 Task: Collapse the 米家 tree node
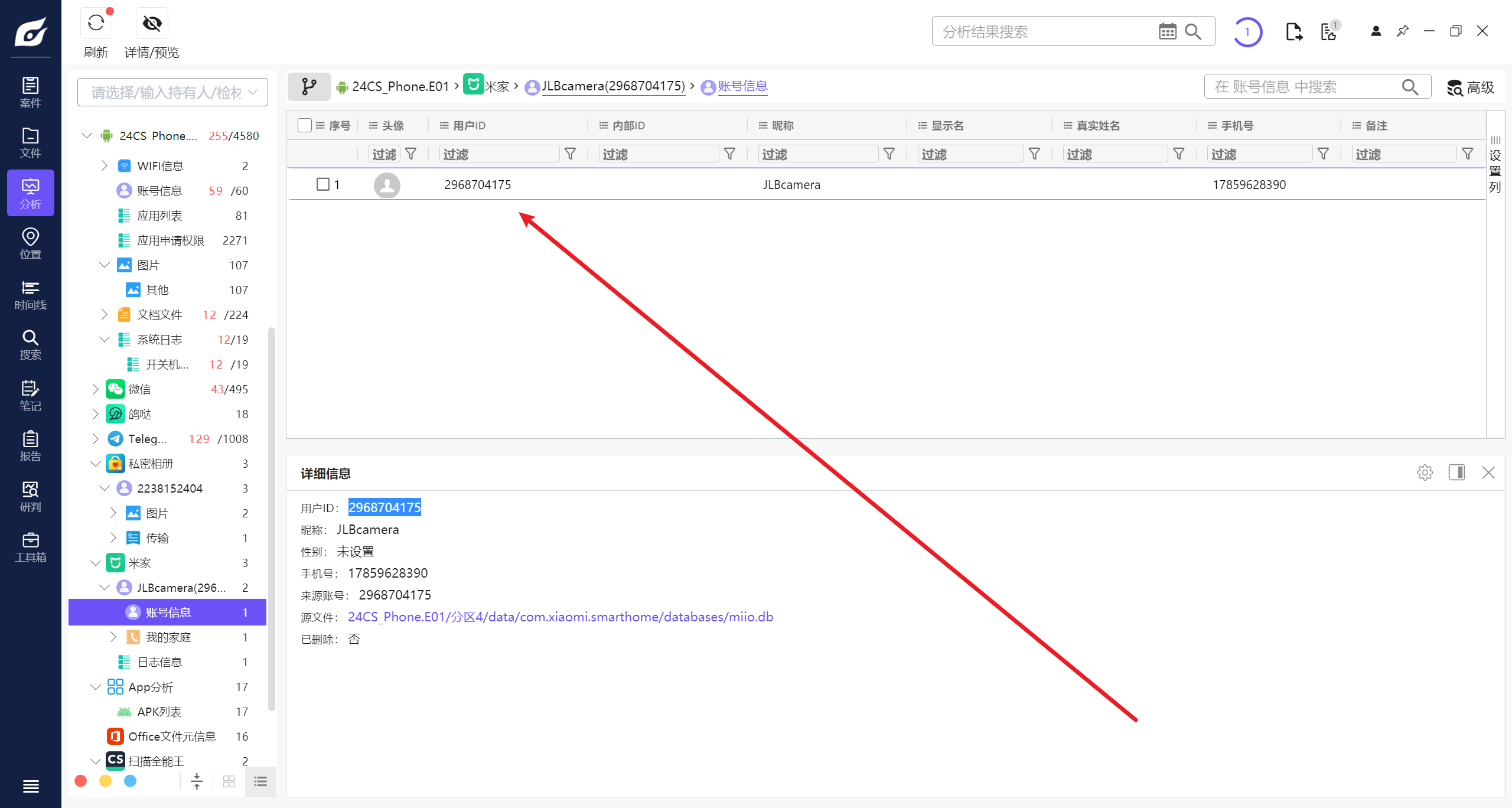tap(96, 563)
